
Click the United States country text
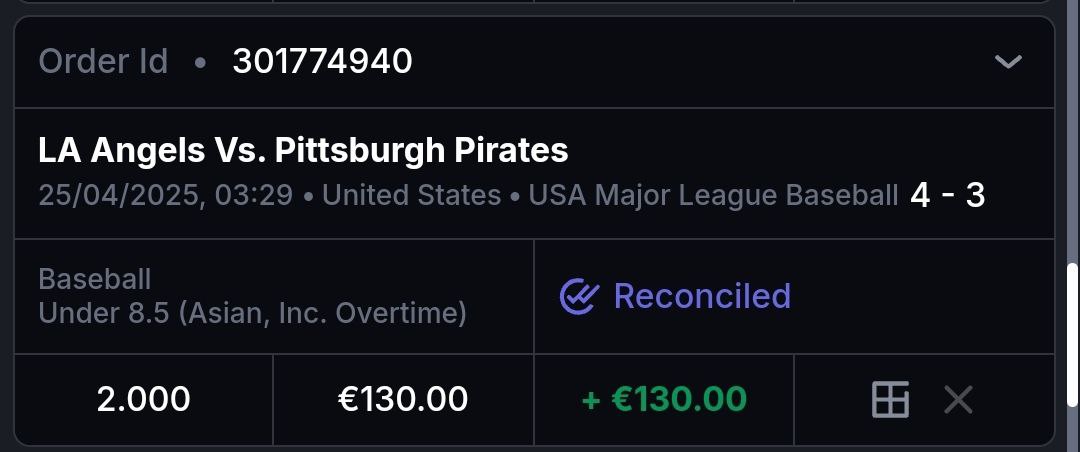click(411, 195)
